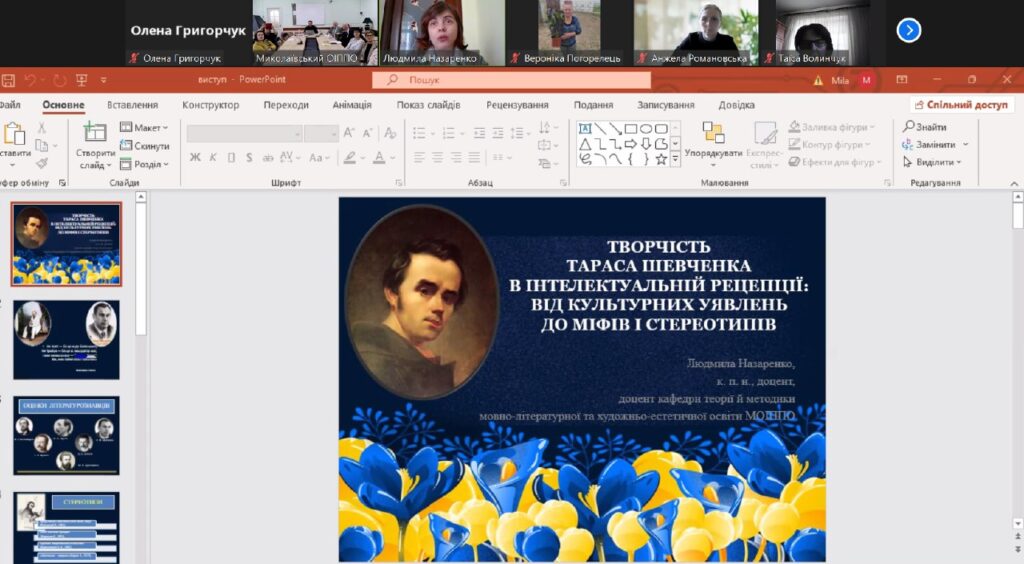Select the Основне ribbon tab
The height and width of the screenshot is (564, 1024).
[63, 104]
